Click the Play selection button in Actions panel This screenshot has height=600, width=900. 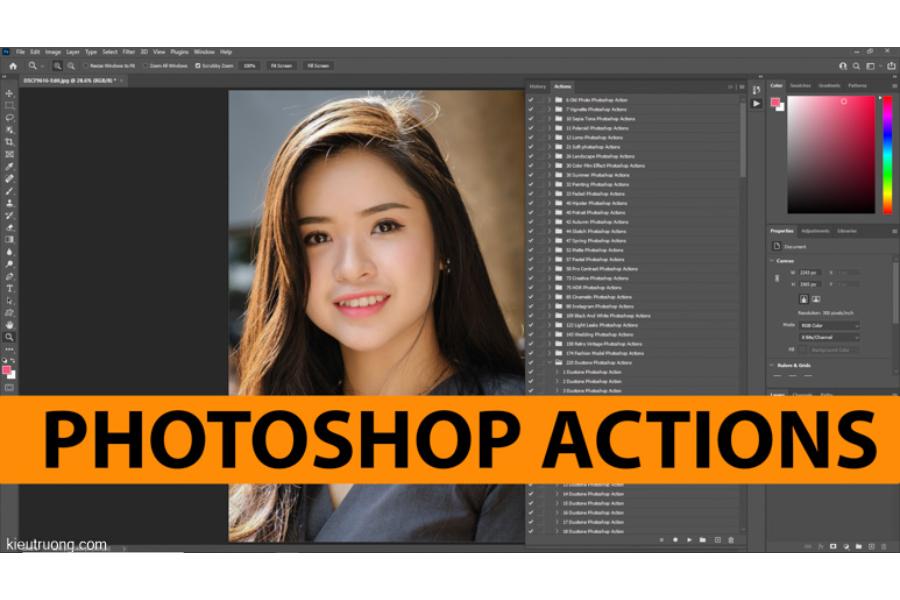[x=689, y=540]
